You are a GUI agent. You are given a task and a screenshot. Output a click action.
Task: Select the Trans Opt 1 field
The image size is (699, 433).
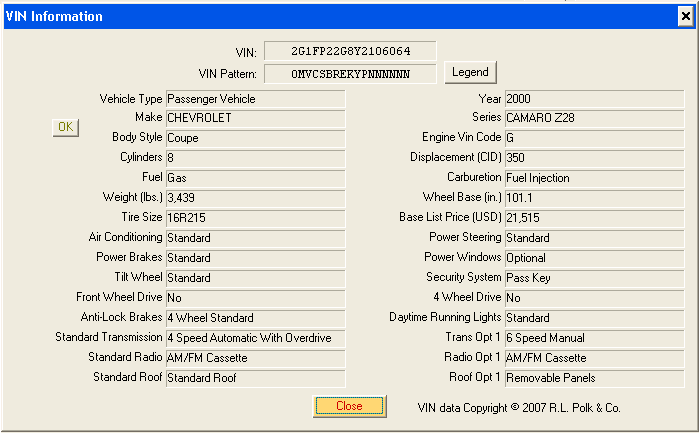594,338
